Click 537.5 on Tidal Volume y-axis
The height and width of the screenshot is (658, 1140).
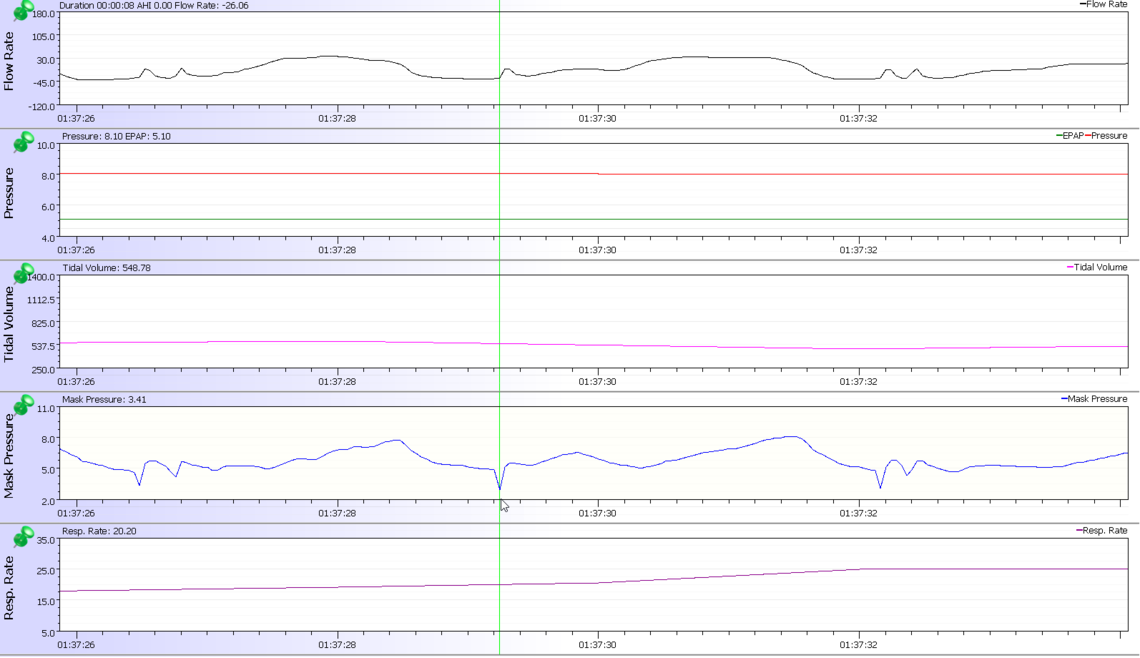(x=44, y=346)
